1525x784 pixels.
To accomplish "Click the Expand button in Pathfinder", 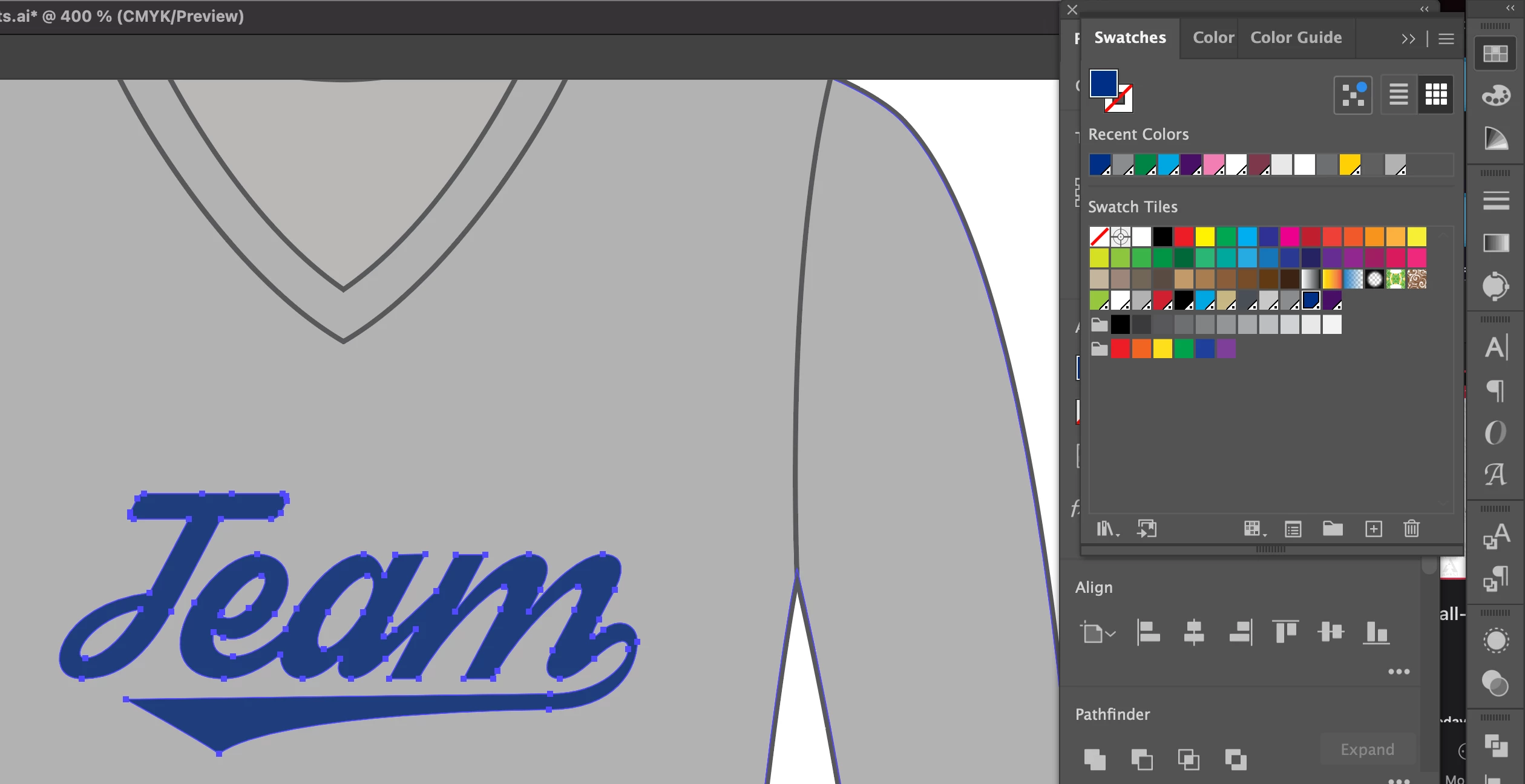I will point(1367,750).
